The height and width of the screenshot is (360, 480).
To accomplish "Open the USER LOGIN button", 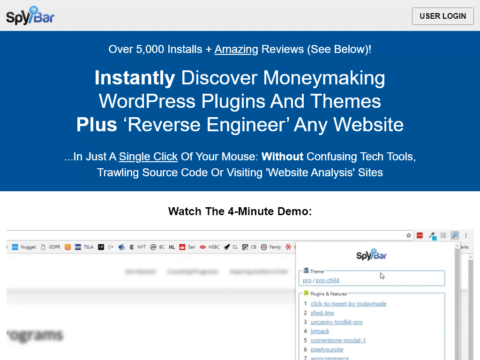I will (443, 16).
